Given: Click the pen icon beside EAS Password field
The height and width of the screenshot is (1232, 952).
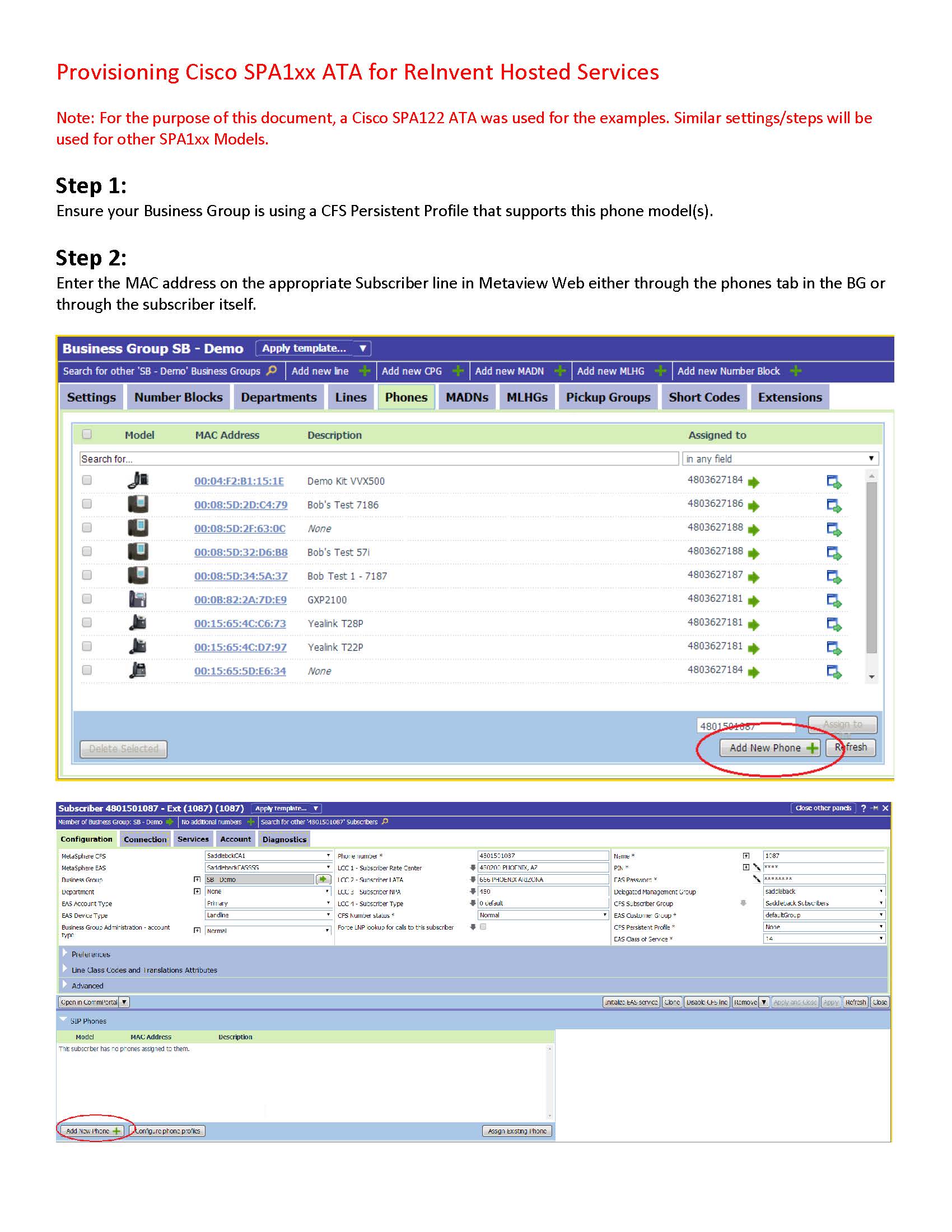Looking at the screenshot, I should 759,879.
